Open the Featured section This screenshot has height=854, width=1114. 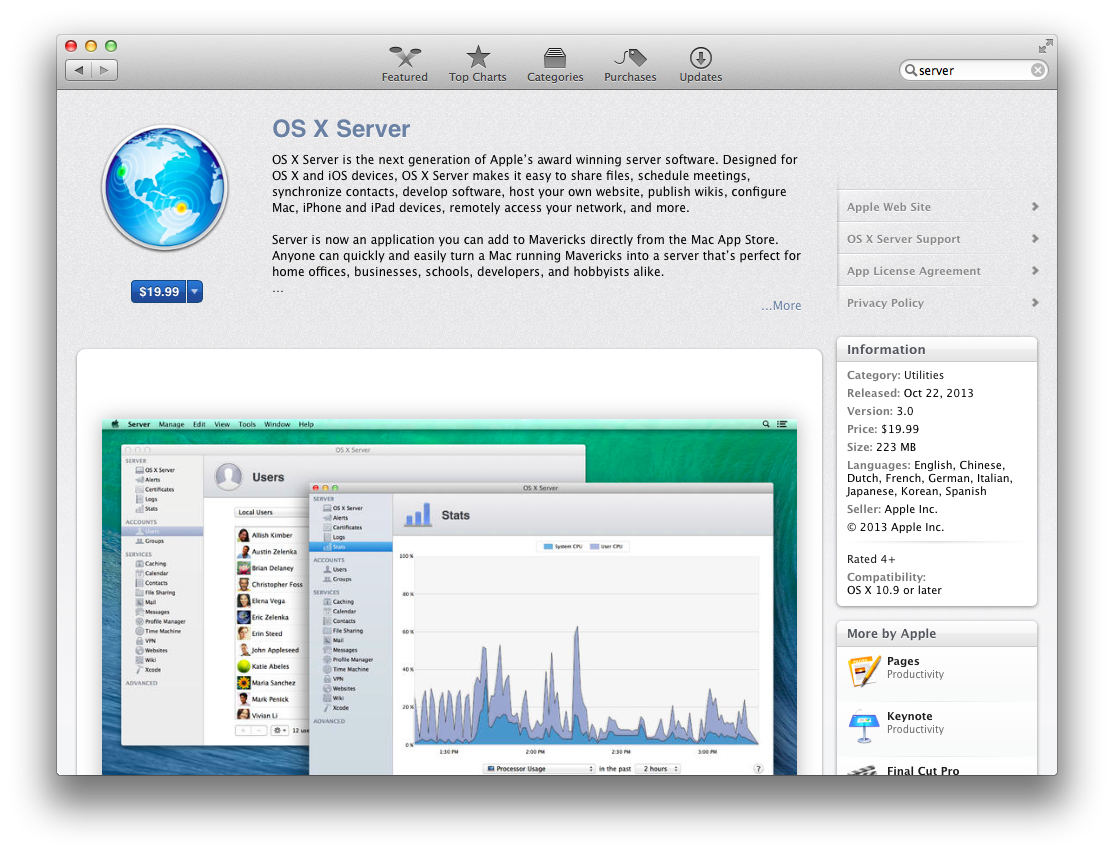coord(404,65)
